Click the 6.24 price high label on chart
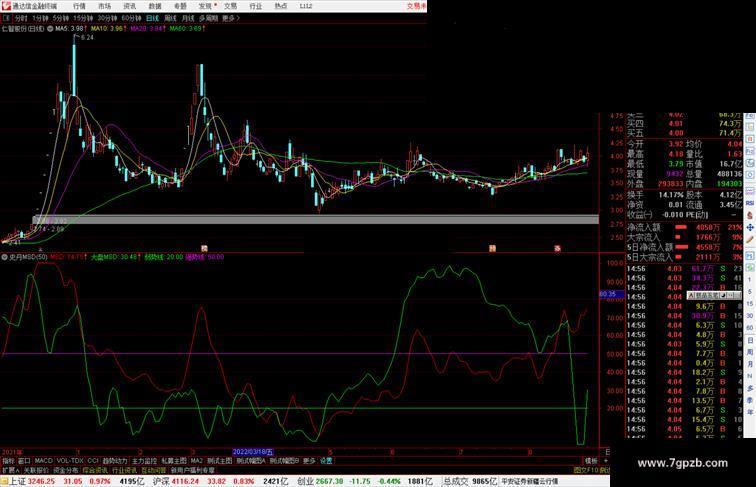 (87, 37)
